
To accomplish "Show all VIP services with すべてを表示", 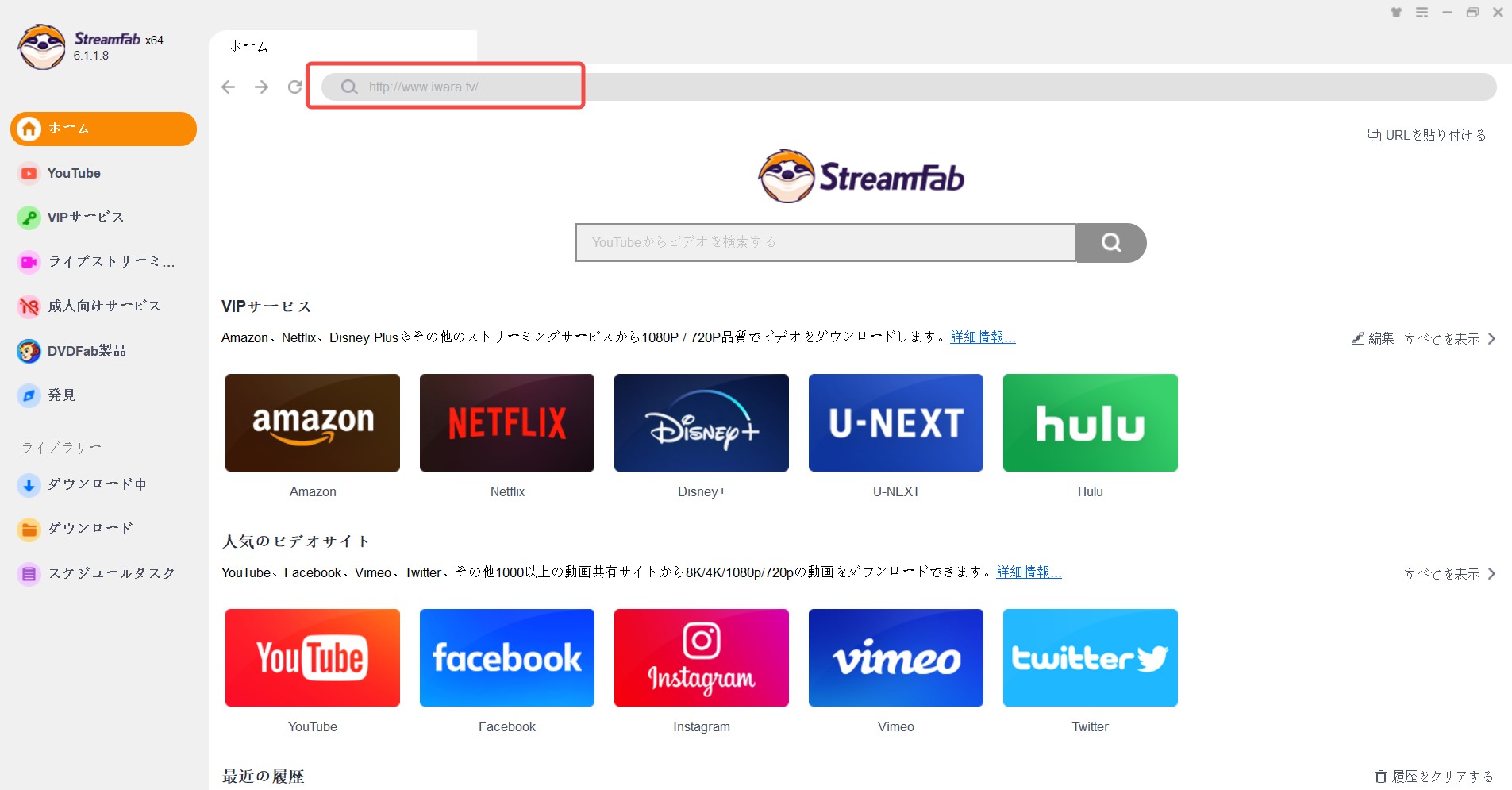I will tap(1450, 339).
